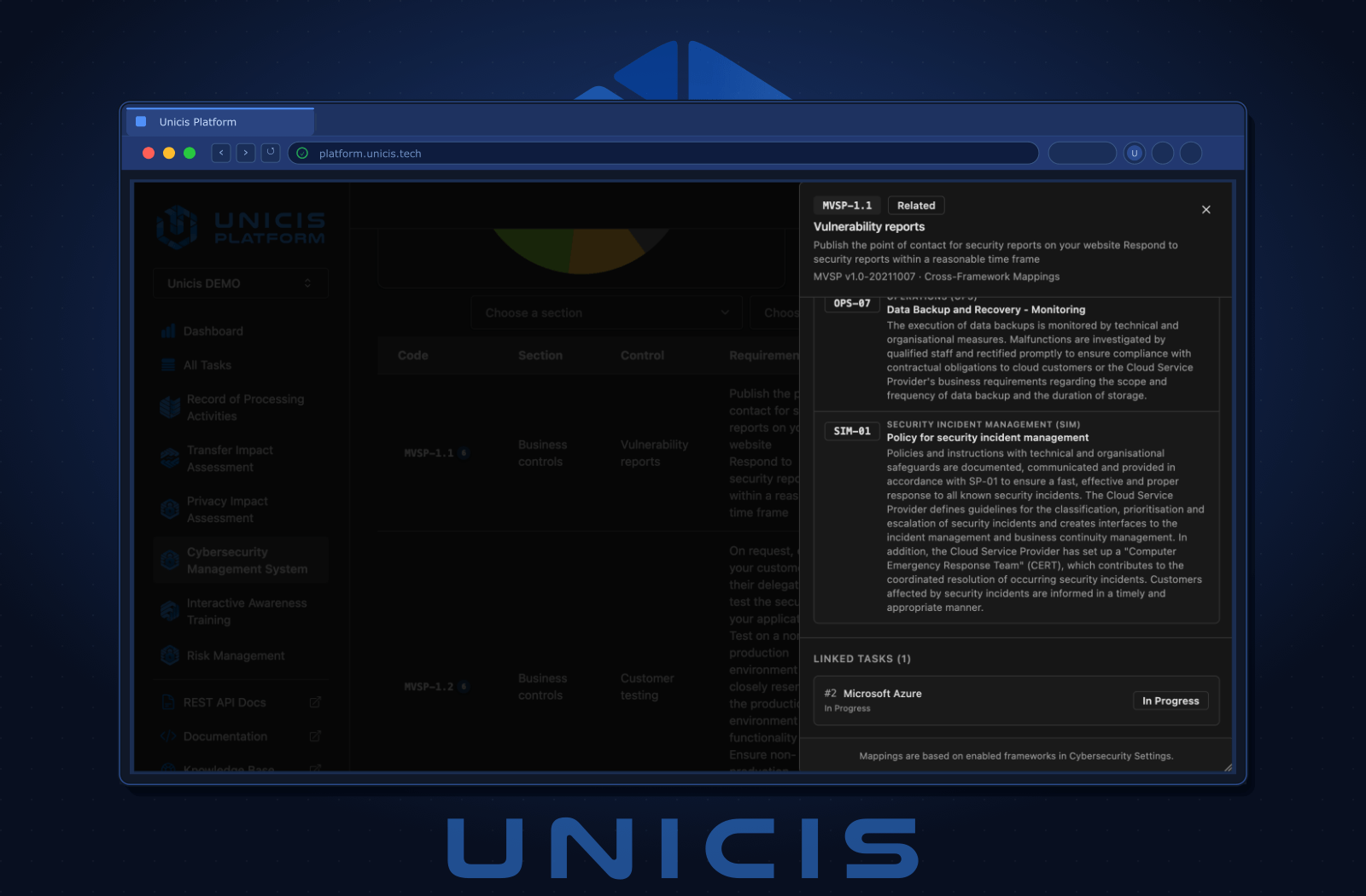Click the U profile avatar in the browser toolbar
1366x896 pixels.
pos(1134,154)
